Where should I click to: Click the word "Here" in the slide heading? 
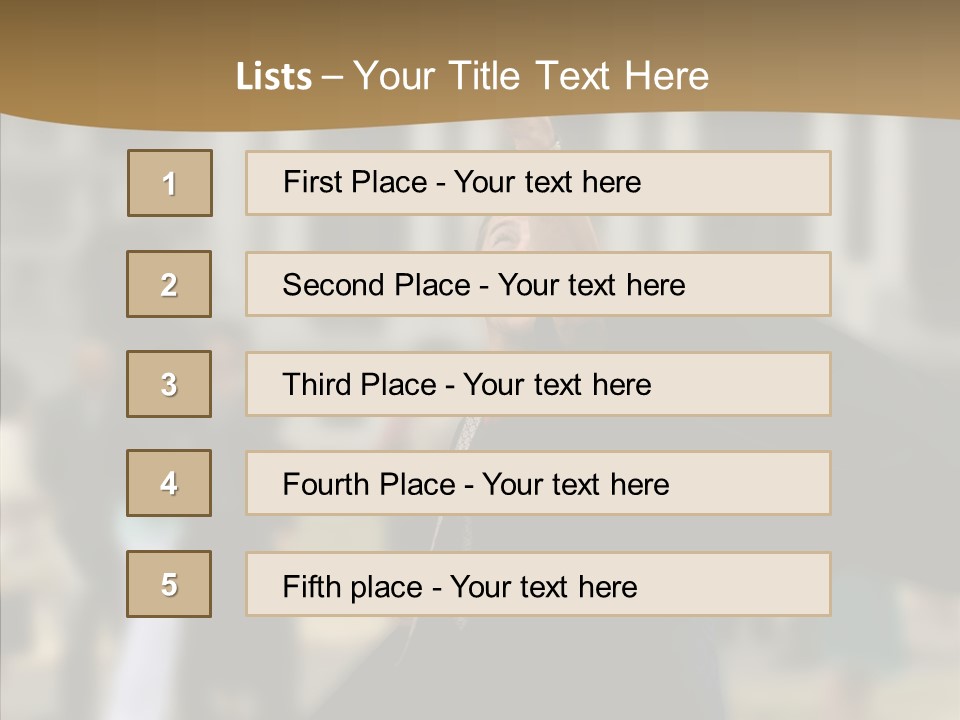(666, 76)
